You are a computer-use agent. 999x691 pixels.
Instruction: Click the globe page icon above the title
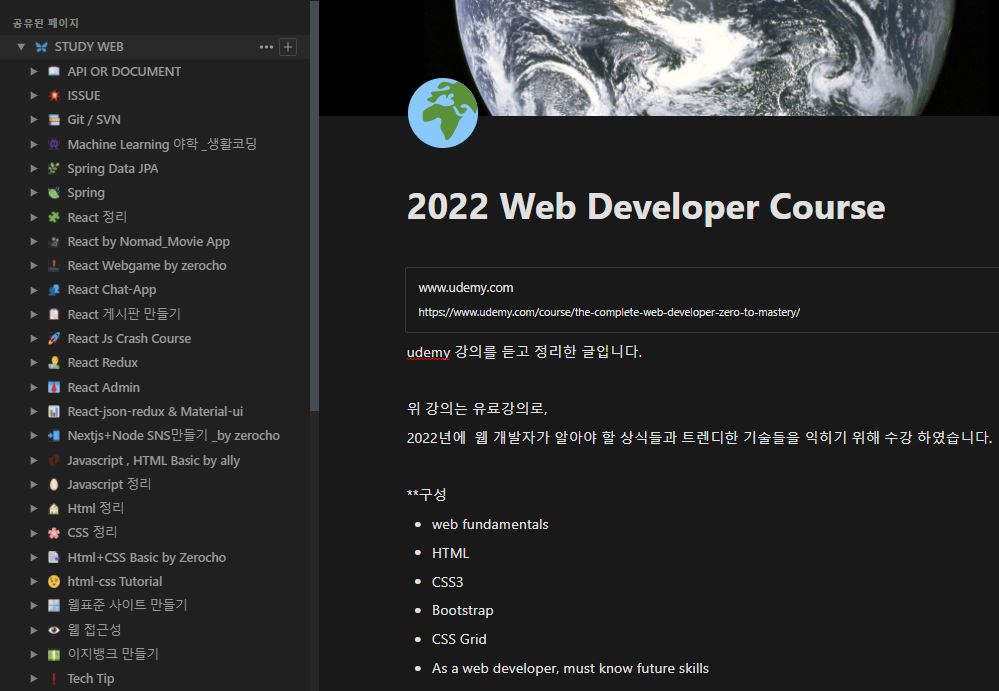click(443, 113)
